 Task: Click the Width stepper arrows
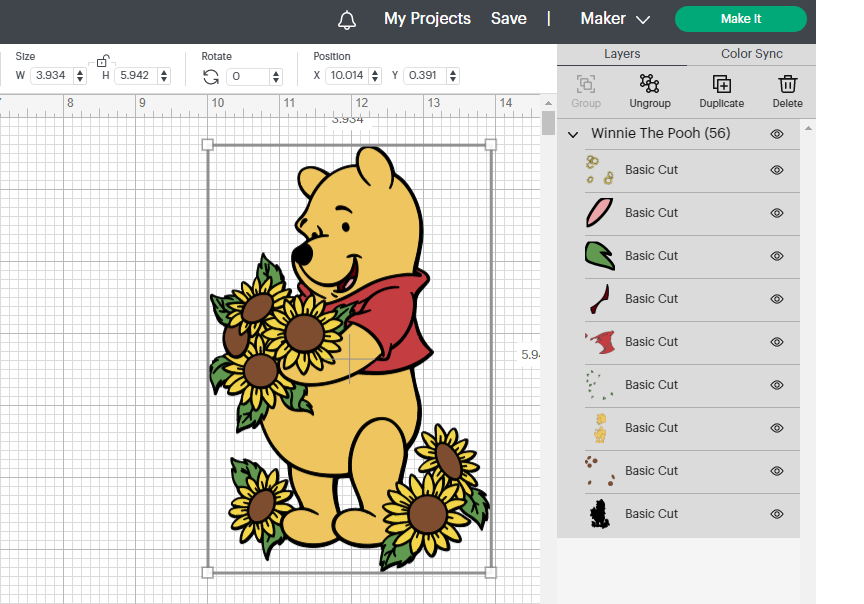pyautogui.click(x=80, y=76)
